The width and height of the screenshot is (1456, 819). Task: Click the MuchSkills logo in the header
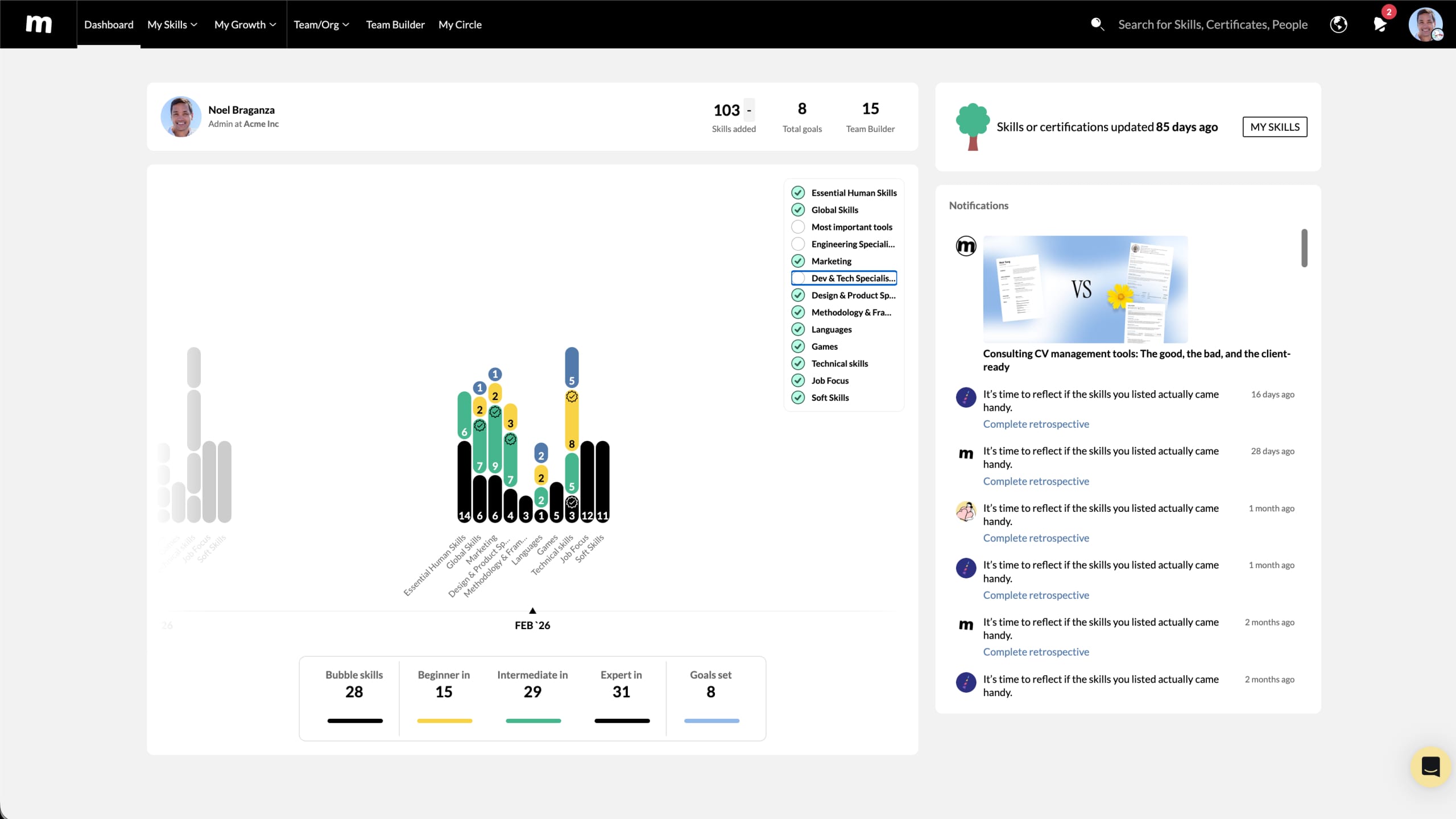tap(39, 24)
